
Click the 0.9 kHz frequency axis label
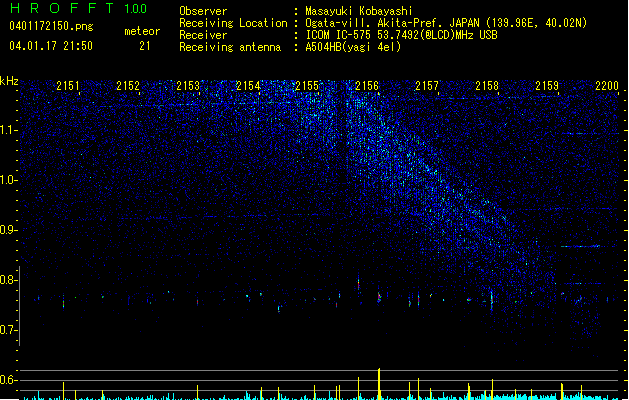(8, 230)
